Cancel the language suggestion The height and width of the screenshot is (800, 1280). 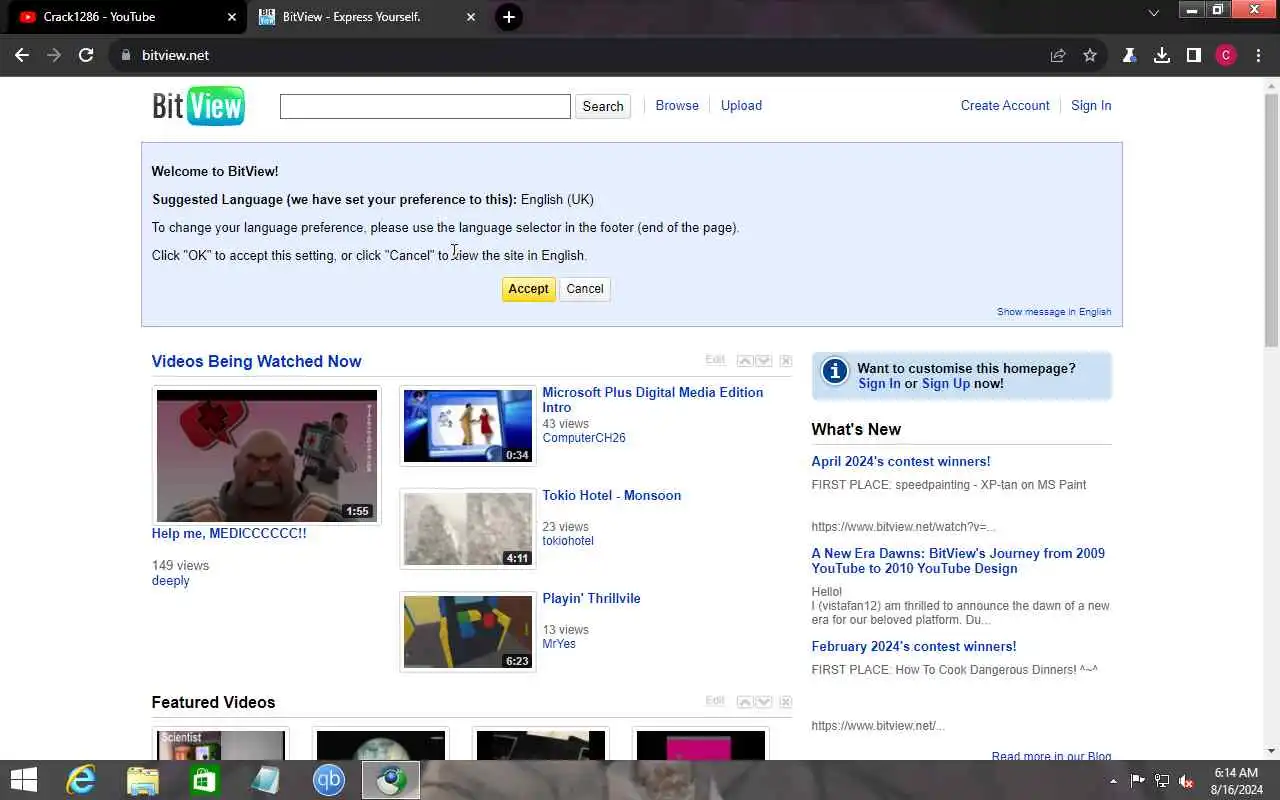click(585, 289)
